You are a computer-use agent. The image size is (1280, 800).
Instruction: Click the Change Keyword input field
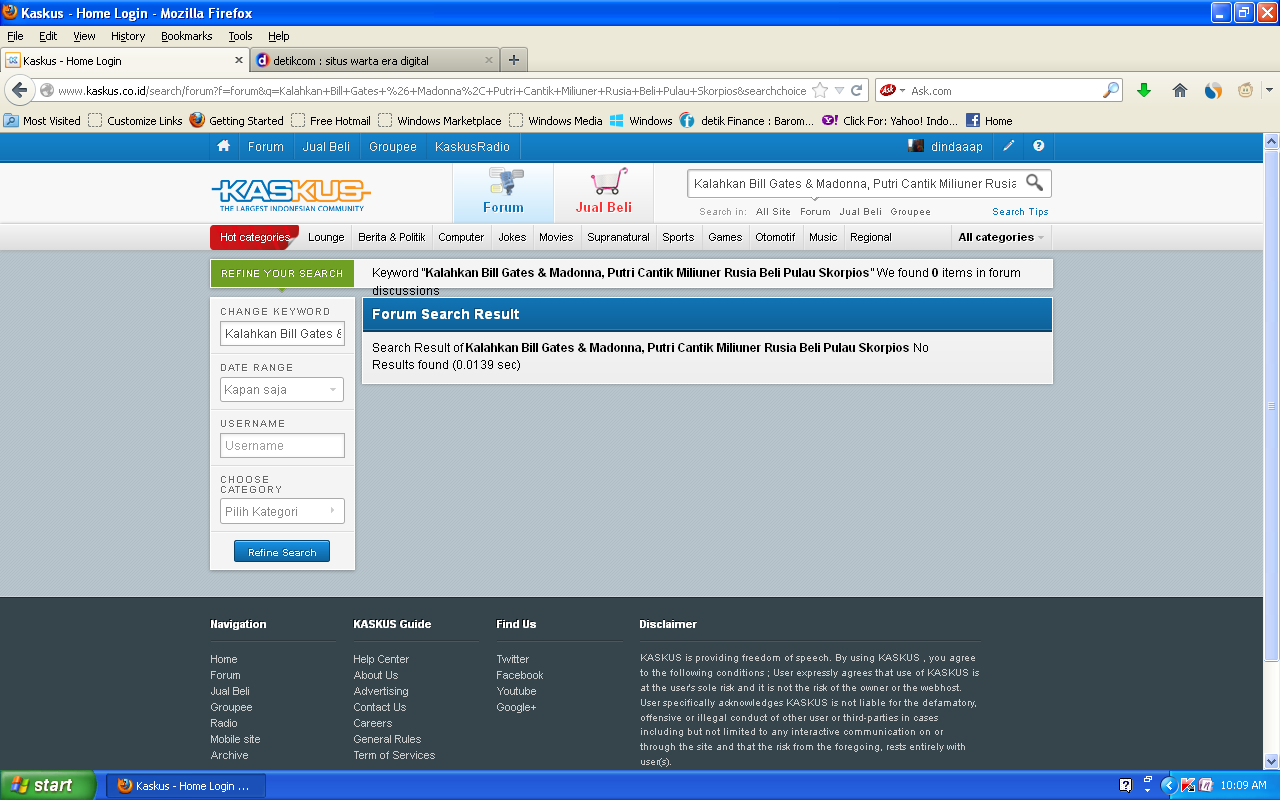282,334
